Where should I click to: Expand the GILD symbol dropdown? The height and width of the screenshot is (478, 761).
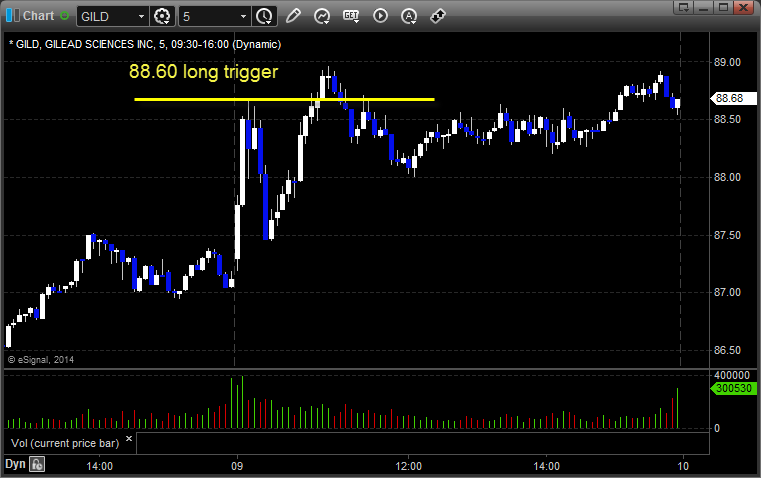pos(141,16)
